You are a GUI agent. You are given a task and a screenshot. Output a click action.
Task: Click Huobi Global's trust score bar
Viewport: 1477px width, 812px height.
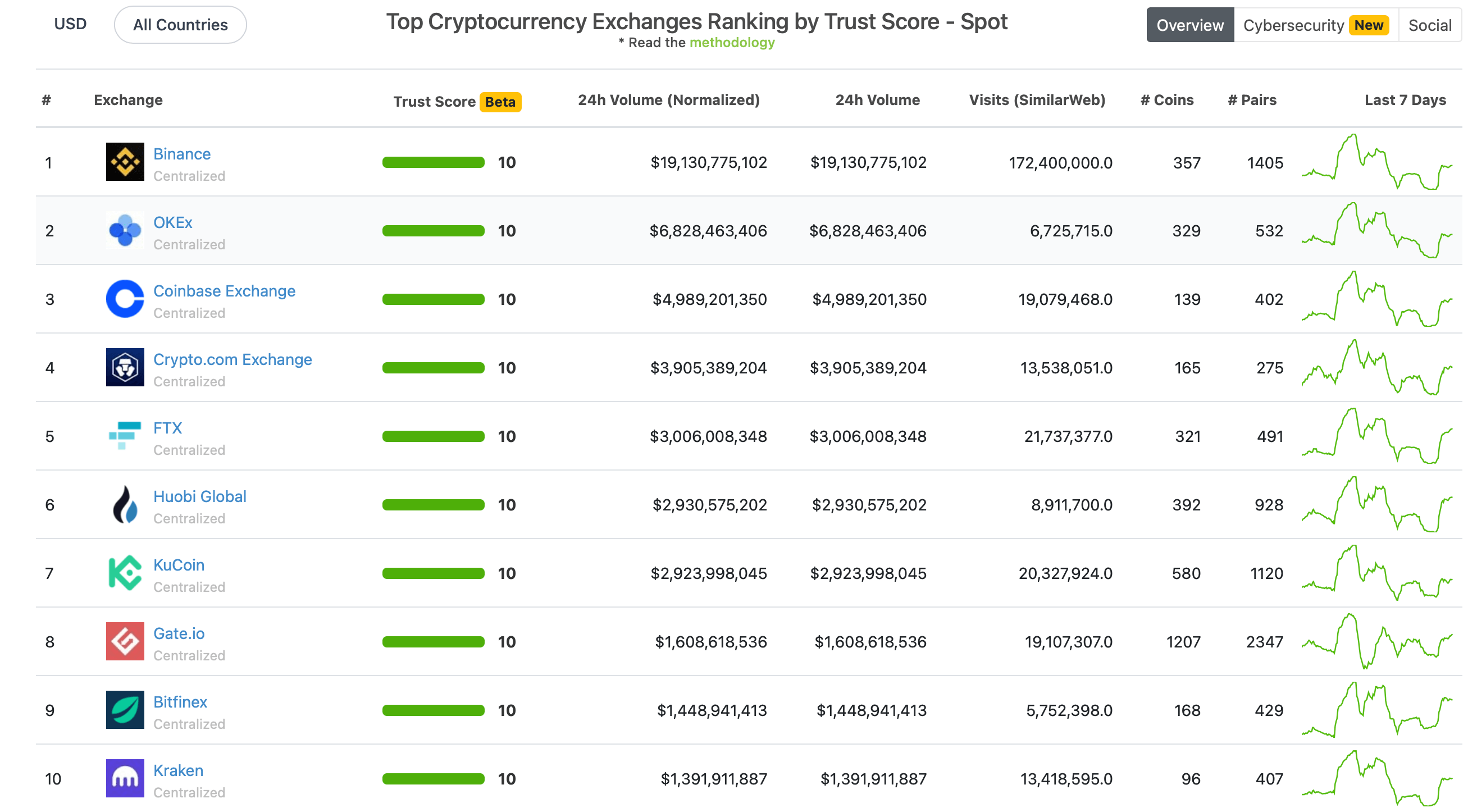[433, 505]
